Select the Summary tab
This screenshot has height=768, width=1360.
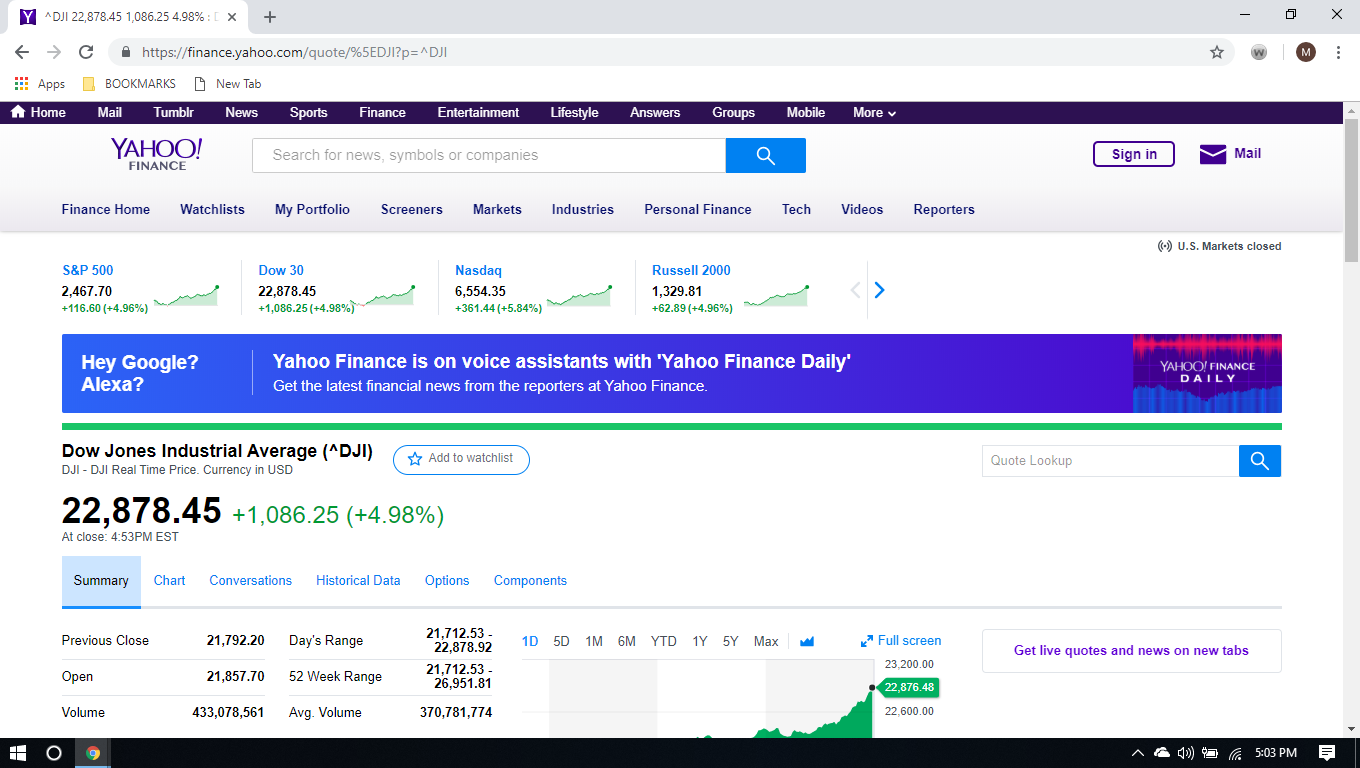coord(101,581)
